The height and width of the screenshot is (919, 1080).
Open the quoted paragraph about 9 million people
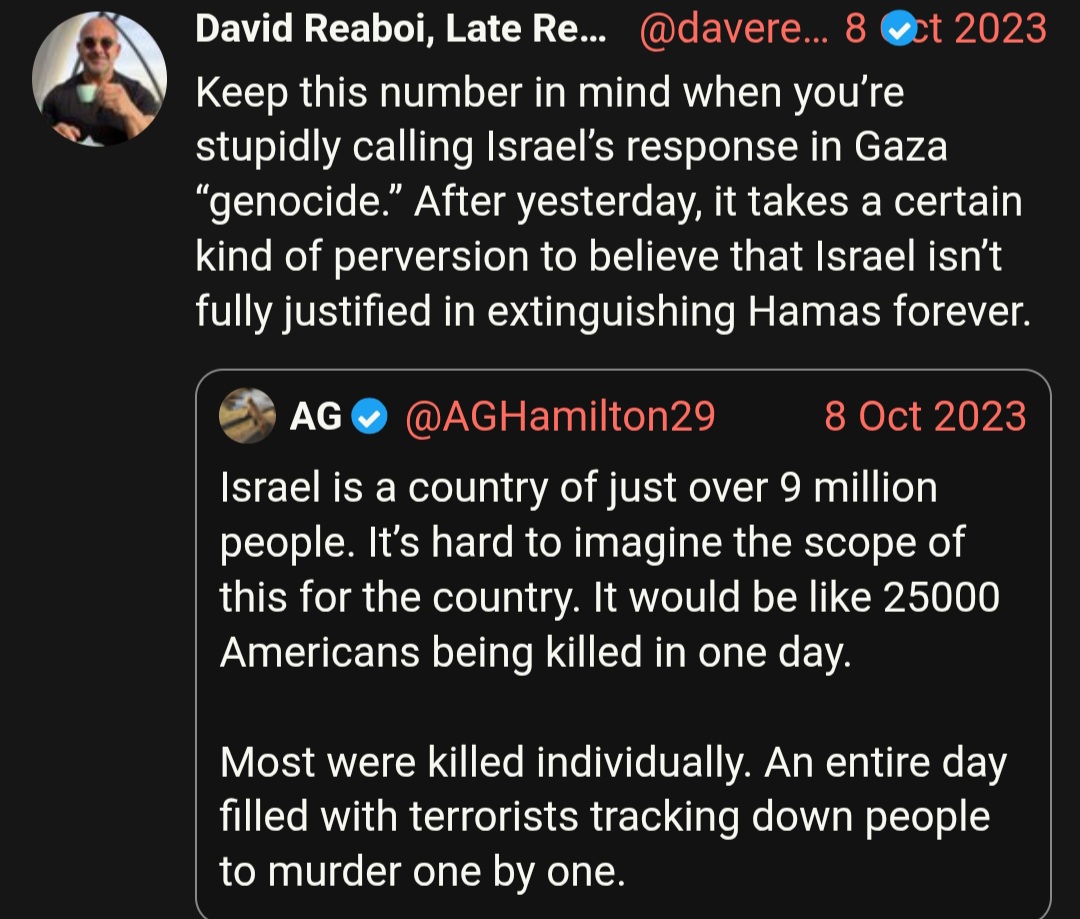point(610,570)
